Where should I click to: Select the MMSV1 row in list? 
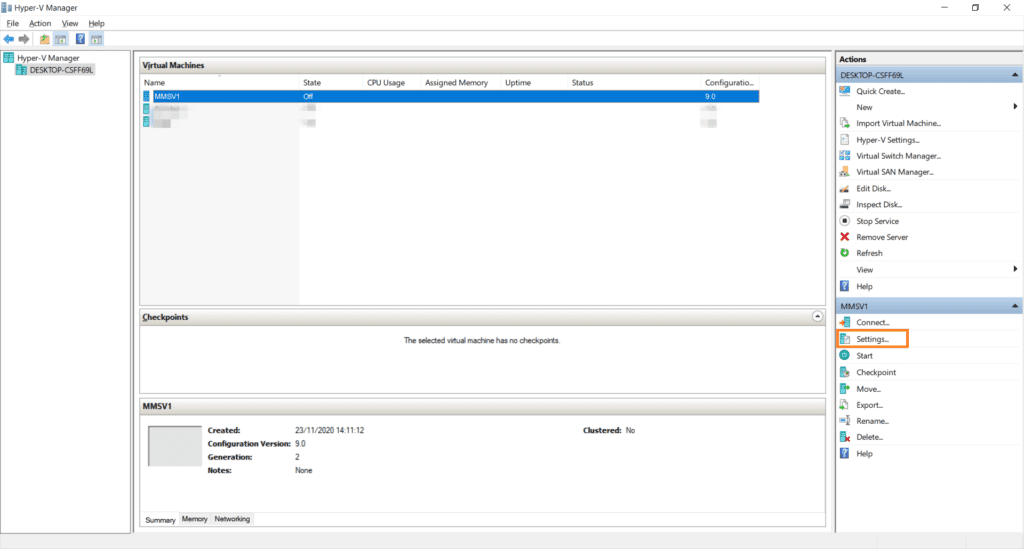pos(450,96)
